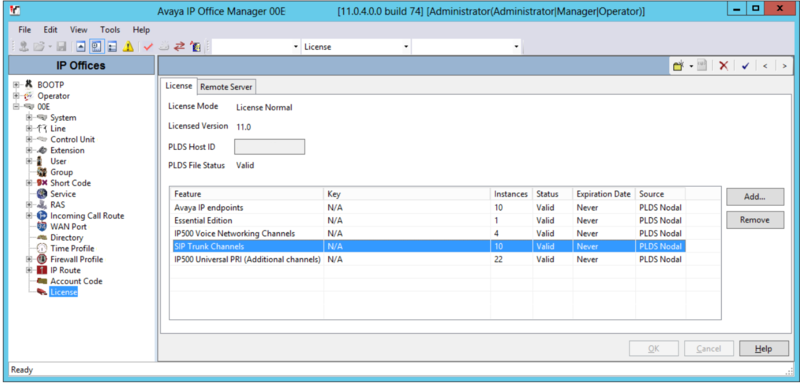Click the Open Configuration File folder icon
The height and width of the screenshot is (385, 800).
click(x=39, y=47)
